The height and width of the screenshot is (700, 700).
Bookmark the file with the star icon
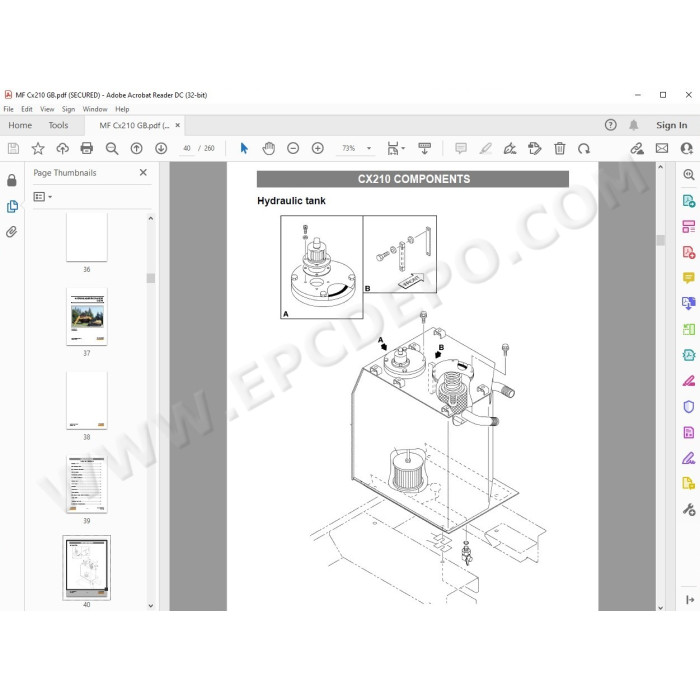pos(38,148)
